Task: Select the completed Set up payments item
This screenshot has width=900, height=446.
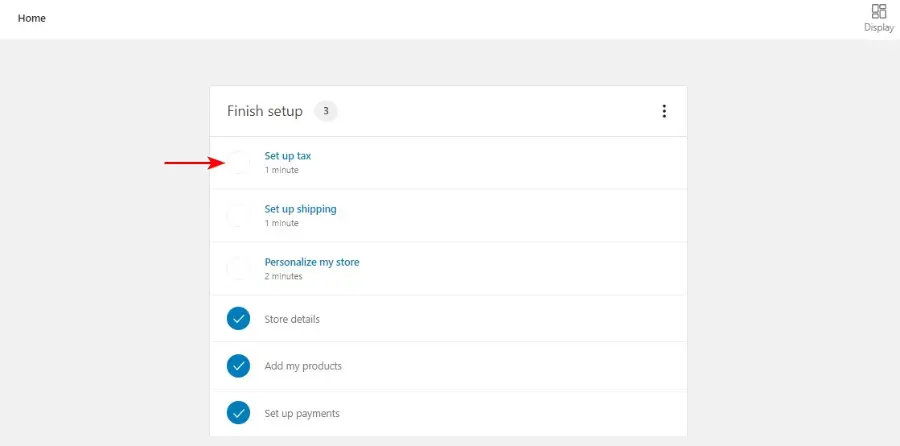Action: click(302, 413)
